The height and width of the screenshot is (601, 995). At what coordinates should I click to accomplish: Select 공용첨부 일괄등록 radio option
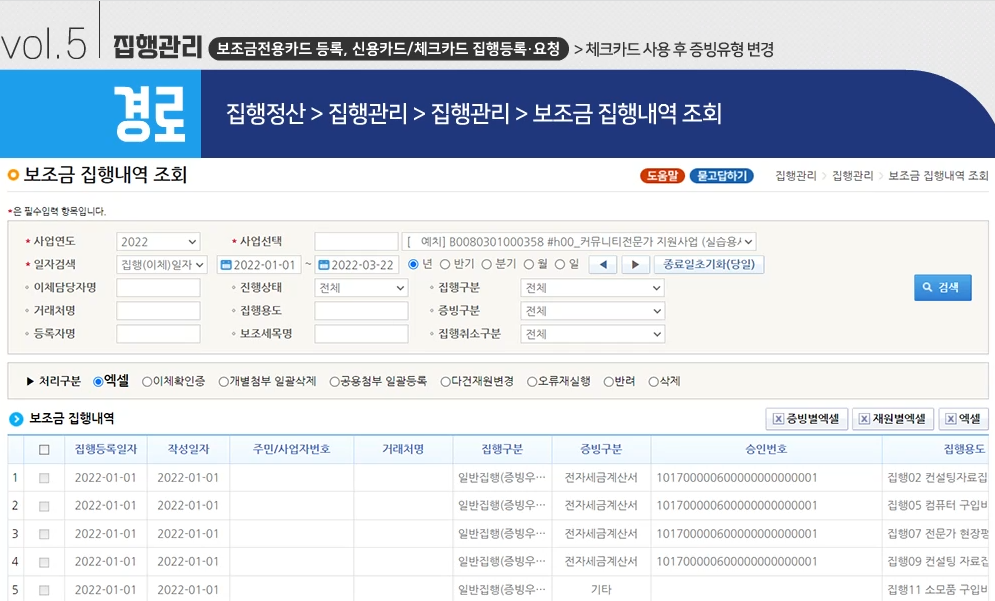334,381
